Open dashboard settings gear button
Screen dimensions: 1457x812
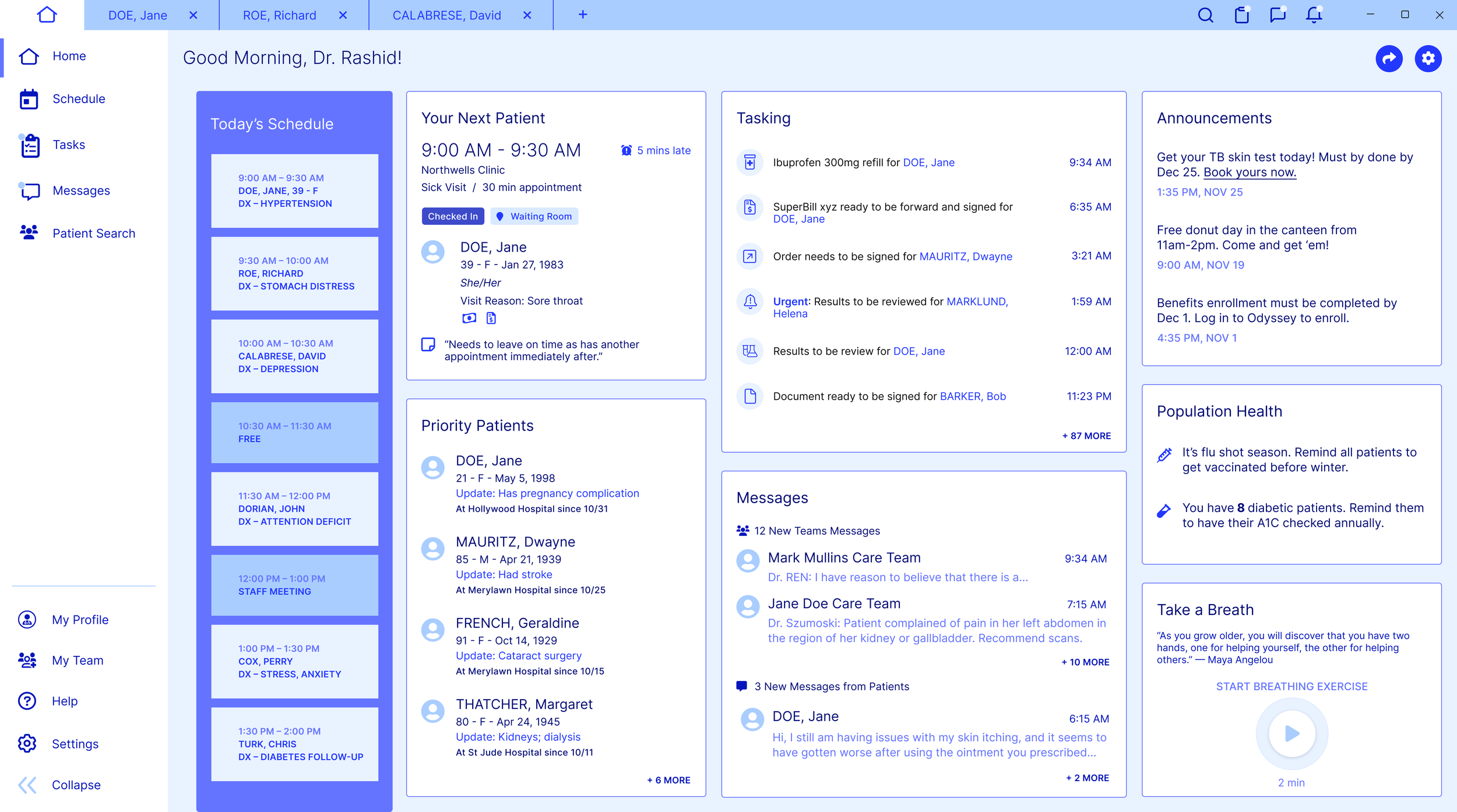(1428, 59)
